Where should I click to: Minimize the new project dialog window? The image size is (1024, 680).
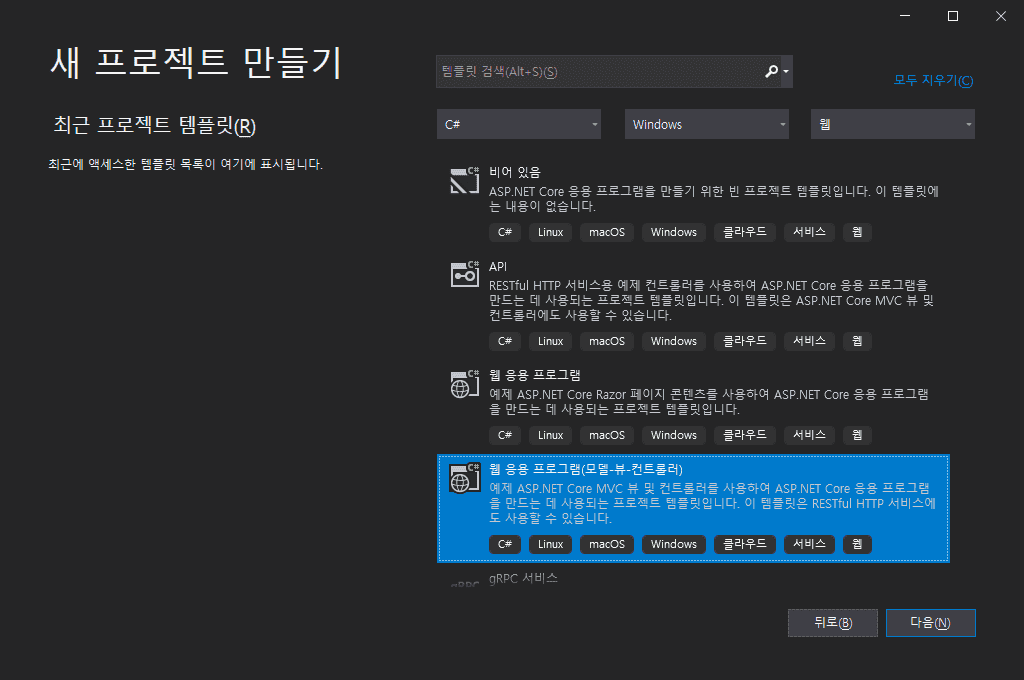904,16
